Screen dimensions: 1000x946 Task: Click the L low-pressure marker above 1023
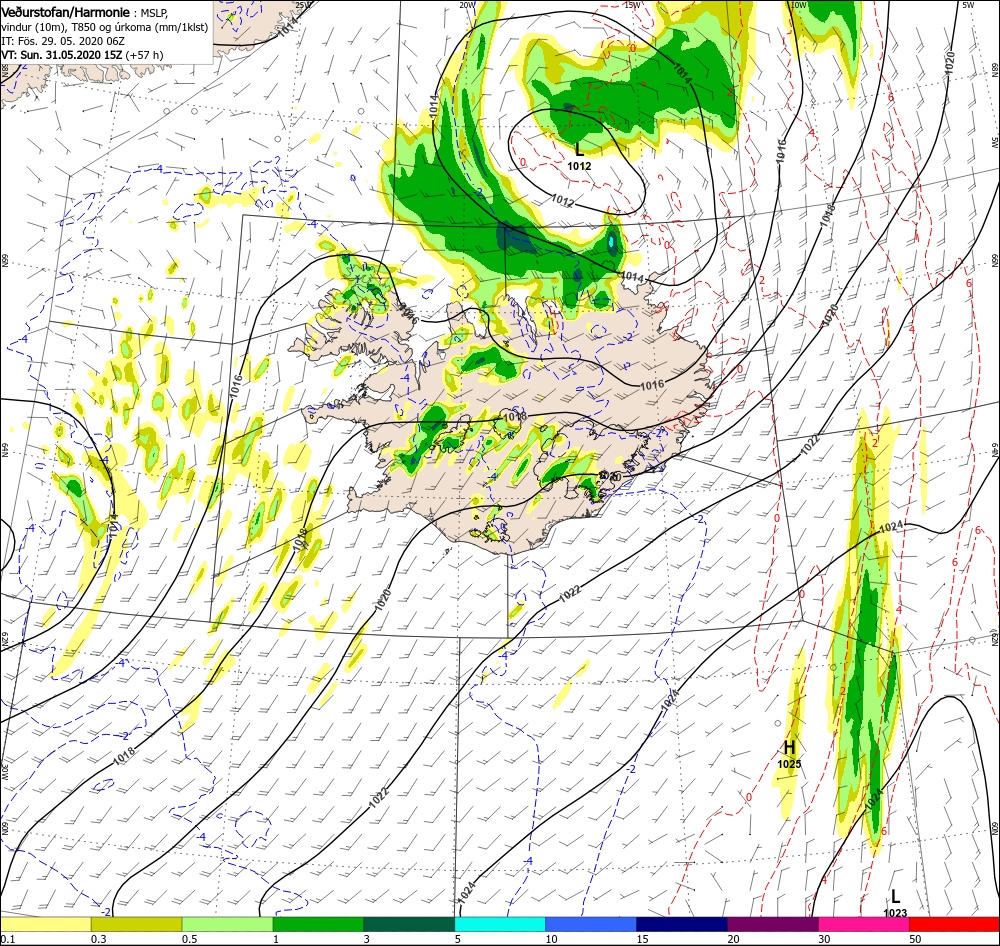point(895,896)
